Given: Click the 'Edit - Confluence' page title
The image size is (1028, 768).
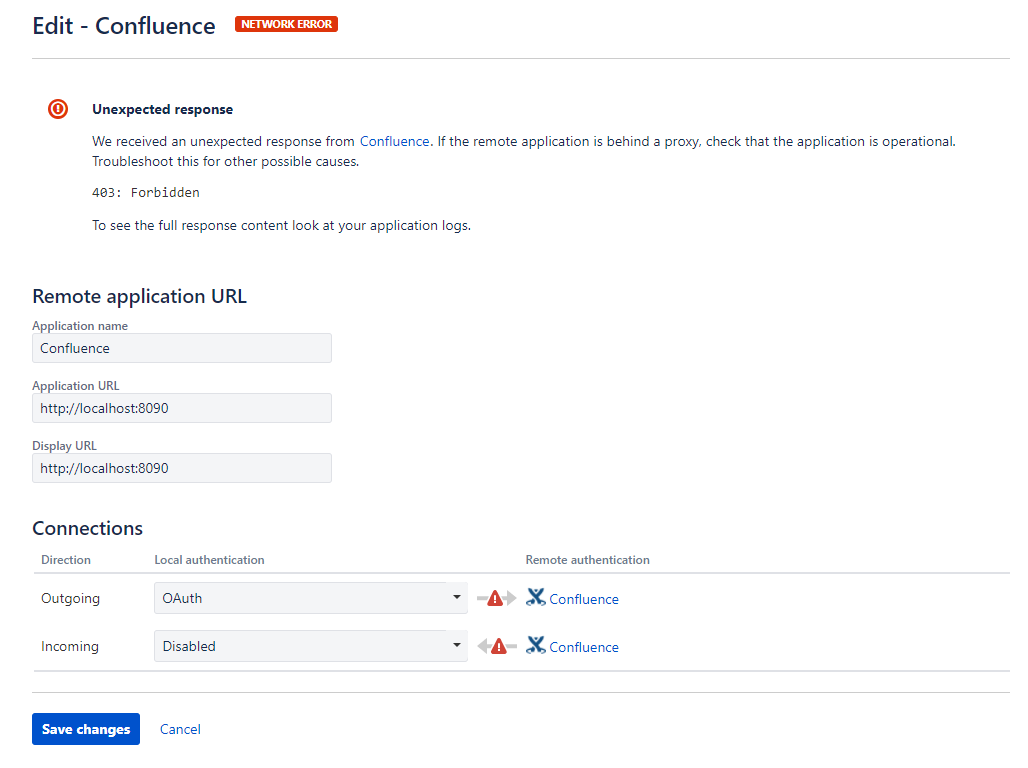Looking at the screenshot, I should click(124, 26).
